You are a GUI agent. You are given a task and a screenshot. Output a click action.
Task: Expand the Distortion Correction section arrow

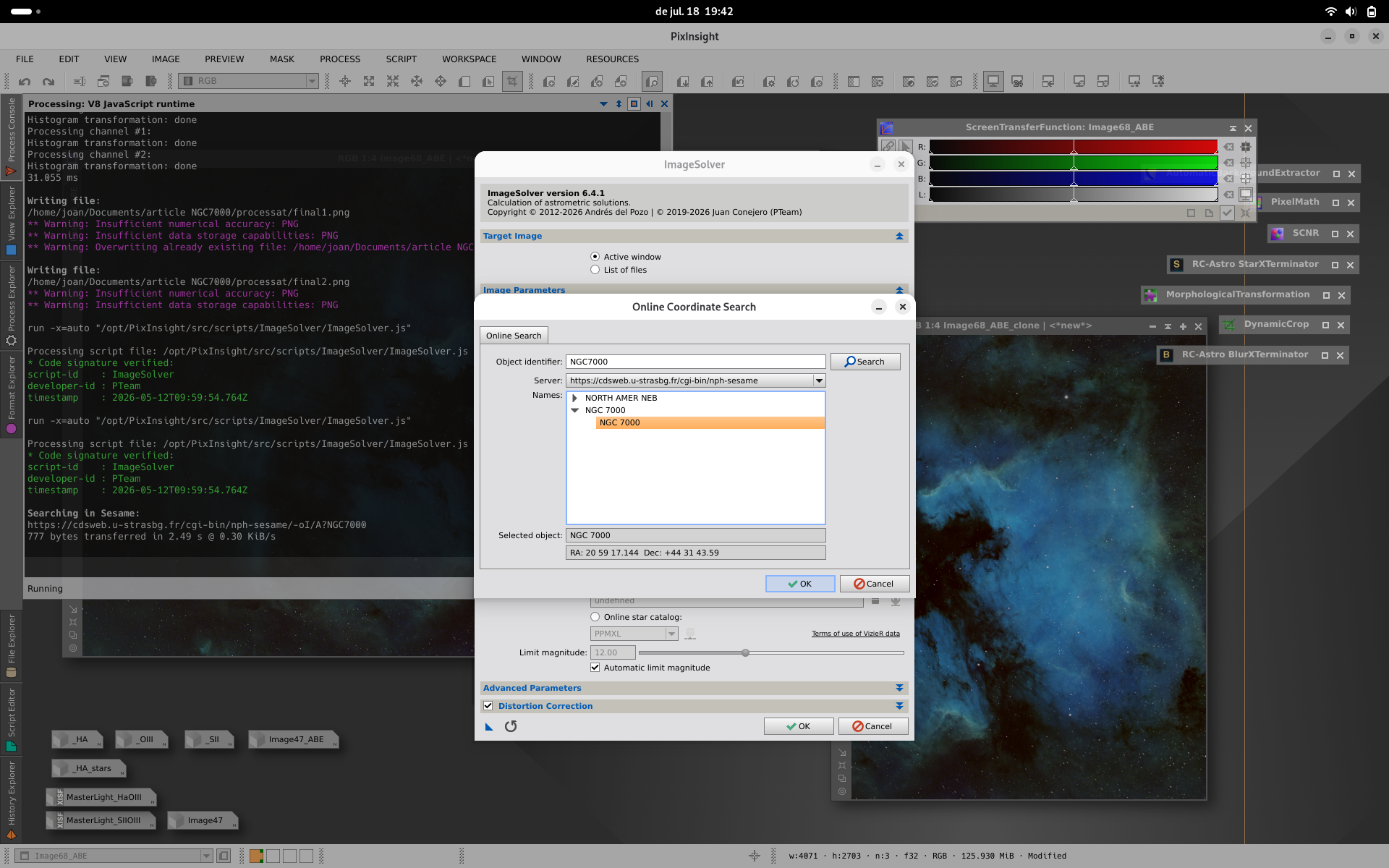click(x=899, y=706)
